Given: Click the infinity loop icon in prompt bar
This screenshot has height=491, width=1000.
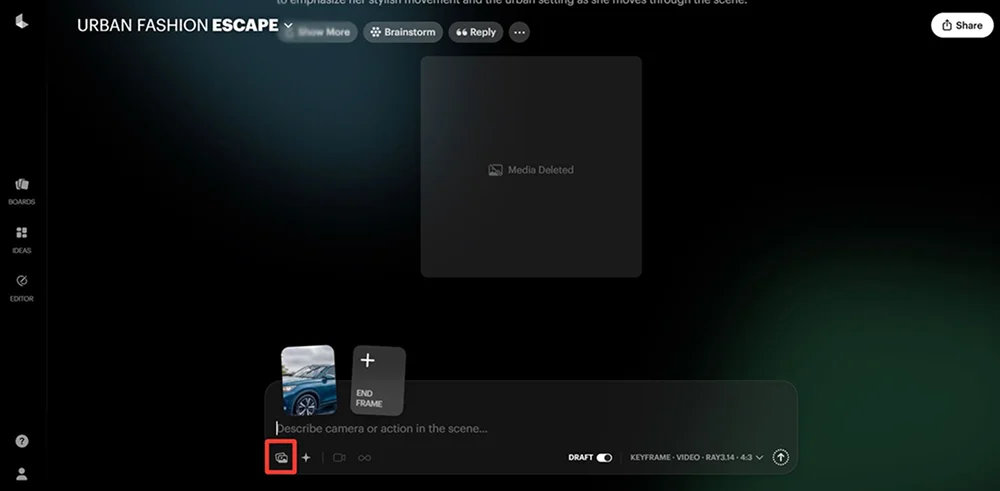Looking at the screenshot, I should (x=364, y=458).
